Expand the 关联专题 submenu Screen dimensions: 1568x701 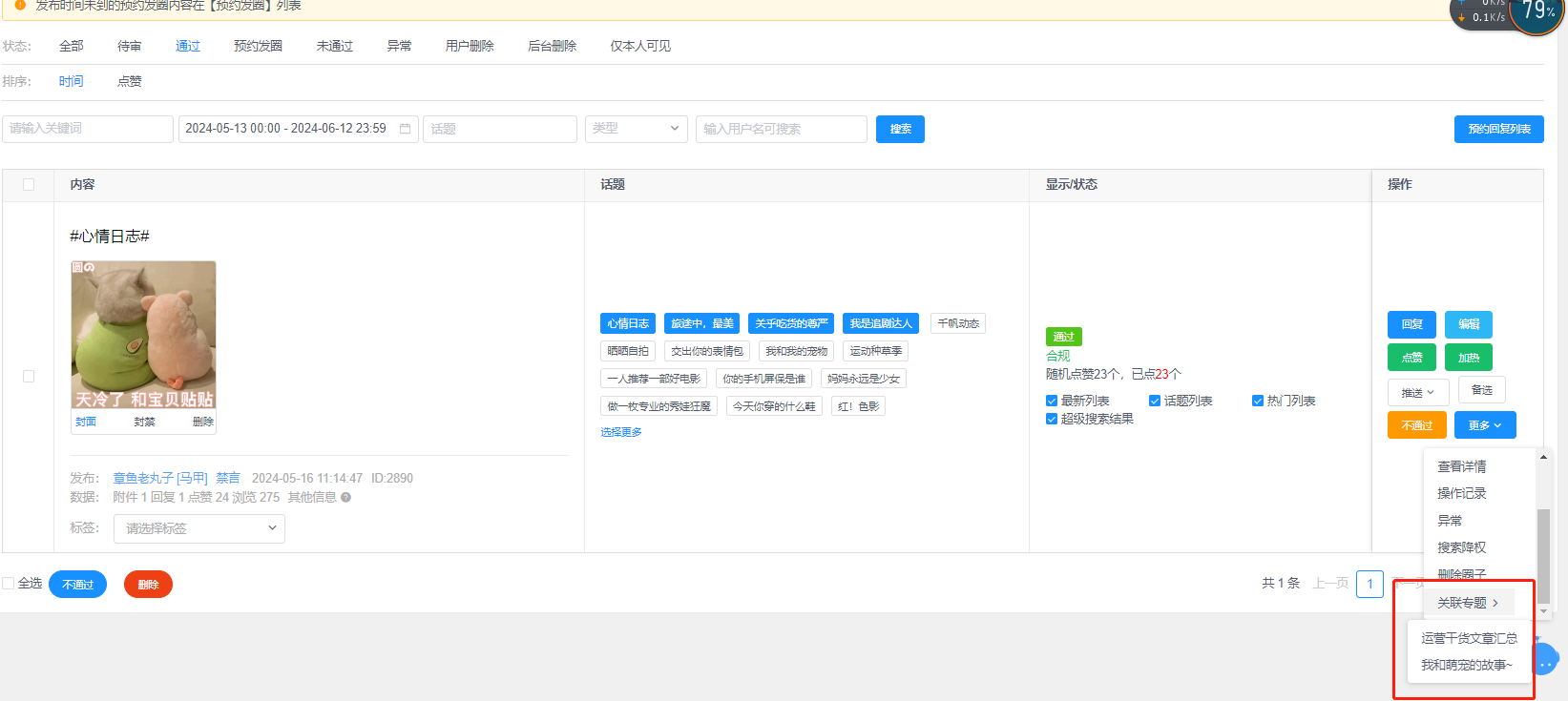[x=1468, y=603]
